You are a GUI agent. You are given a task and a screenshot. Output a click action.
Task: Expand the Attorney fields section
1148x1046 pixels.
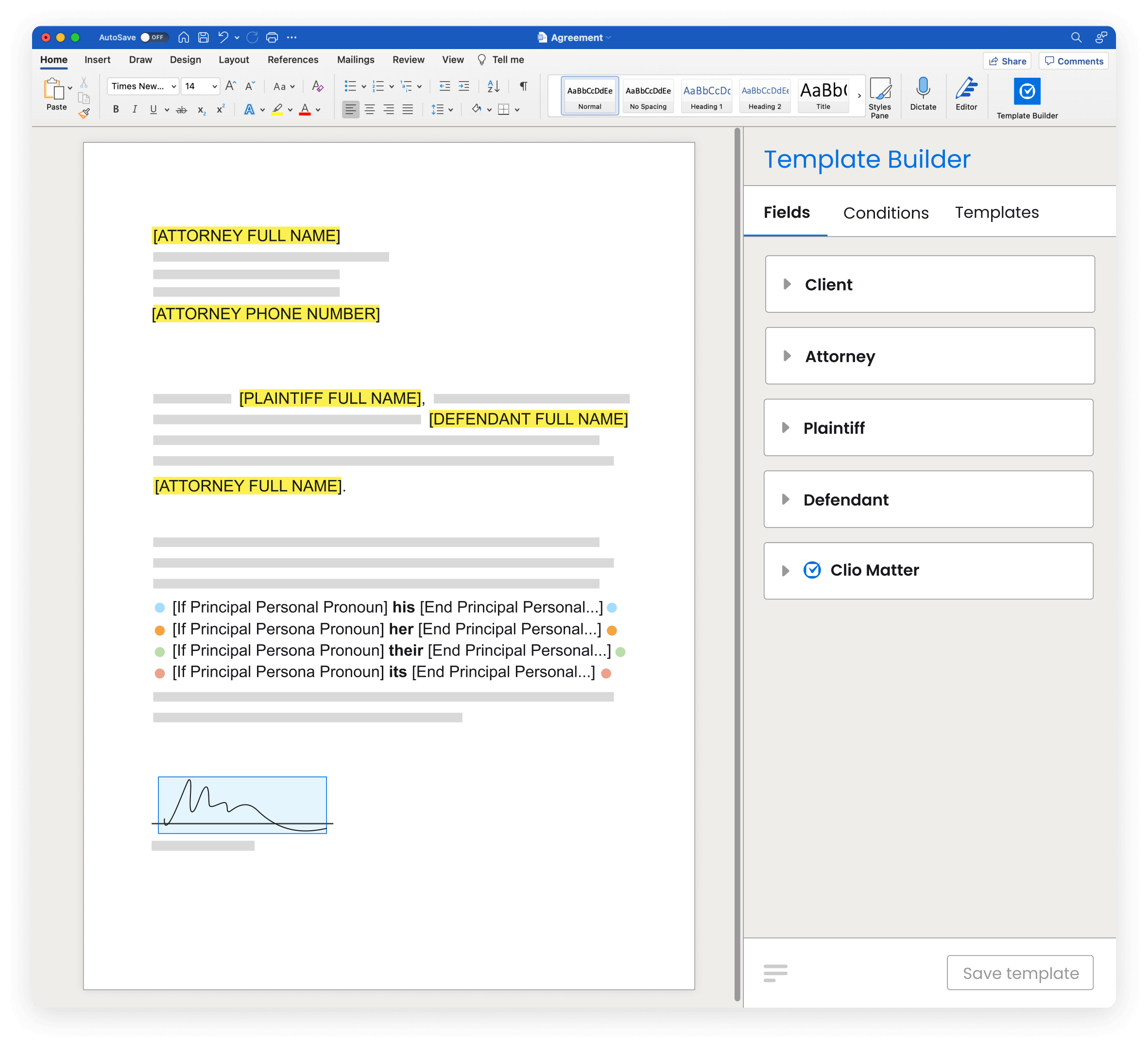pos(790,356)
